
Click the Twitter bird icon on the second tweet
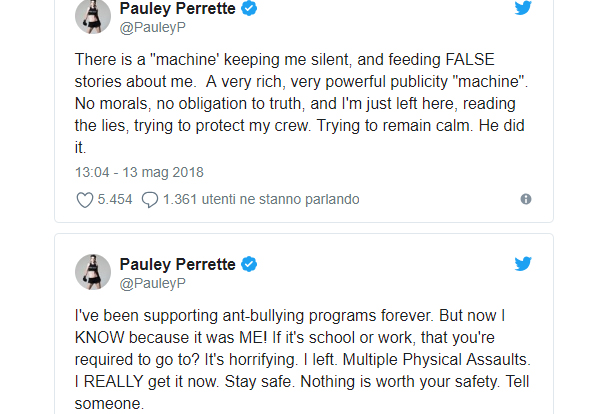[x=523, y=265]
